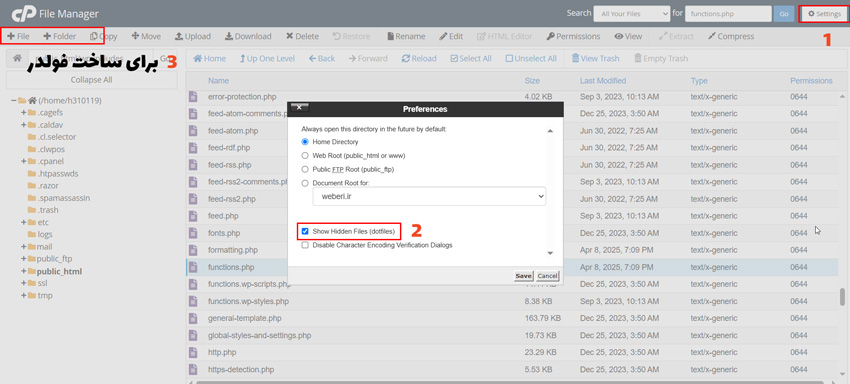Click Reload in navigation bar
The image size is (850, 384).
tap(419, 58)
